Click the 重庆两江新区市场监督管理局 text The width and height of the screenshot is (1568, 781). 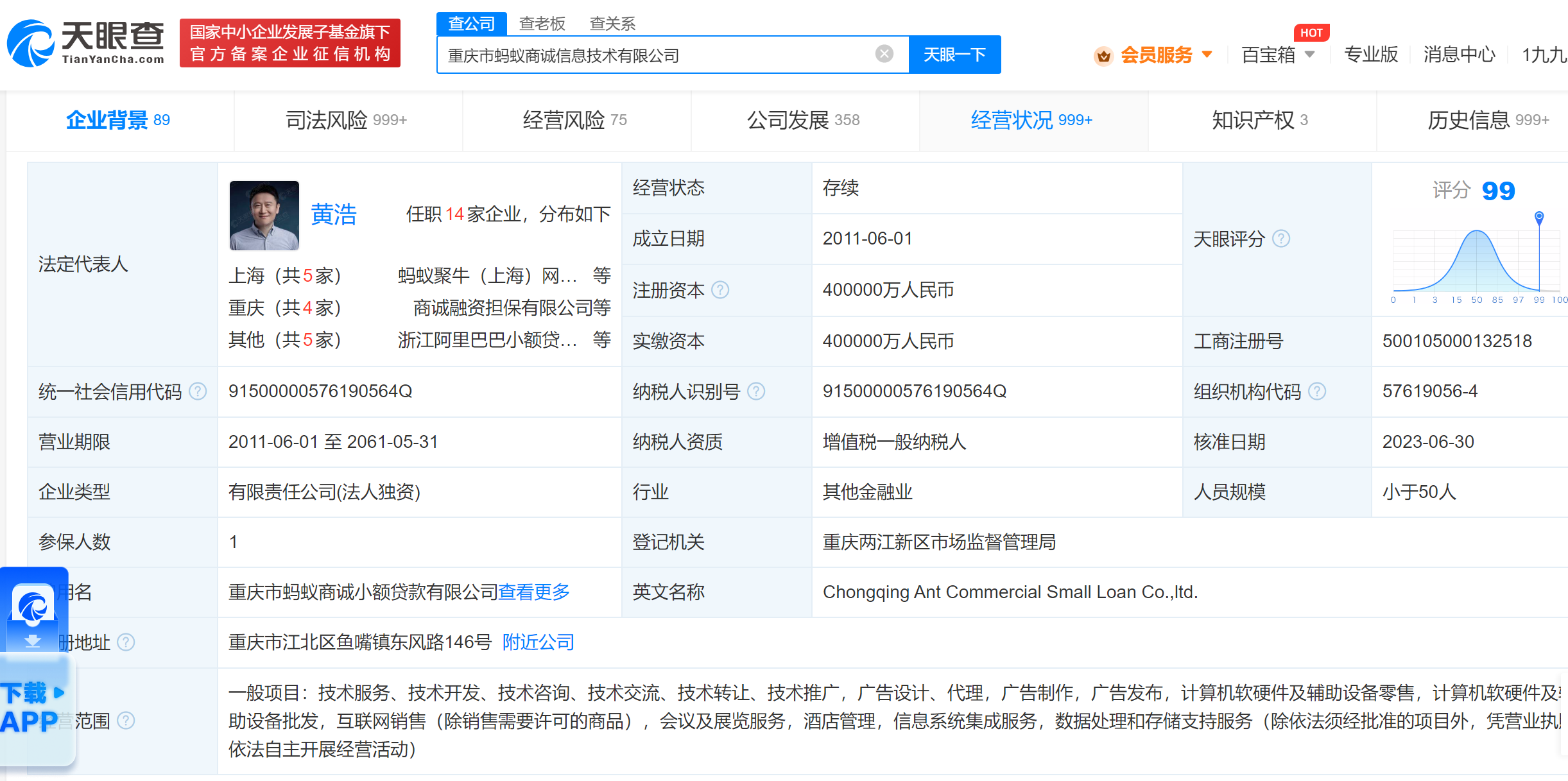tap(939, 542)
